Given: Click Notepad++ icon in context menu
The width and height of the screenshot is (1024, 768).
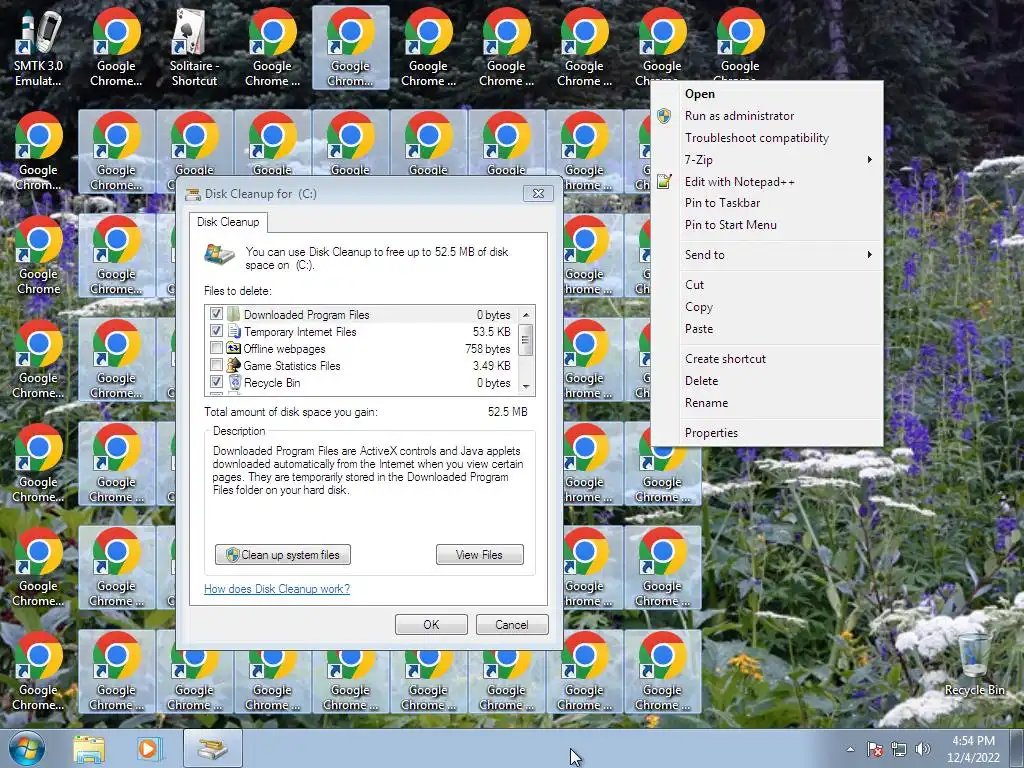Looking at the screenshot, I should click(x=664, y=182).
